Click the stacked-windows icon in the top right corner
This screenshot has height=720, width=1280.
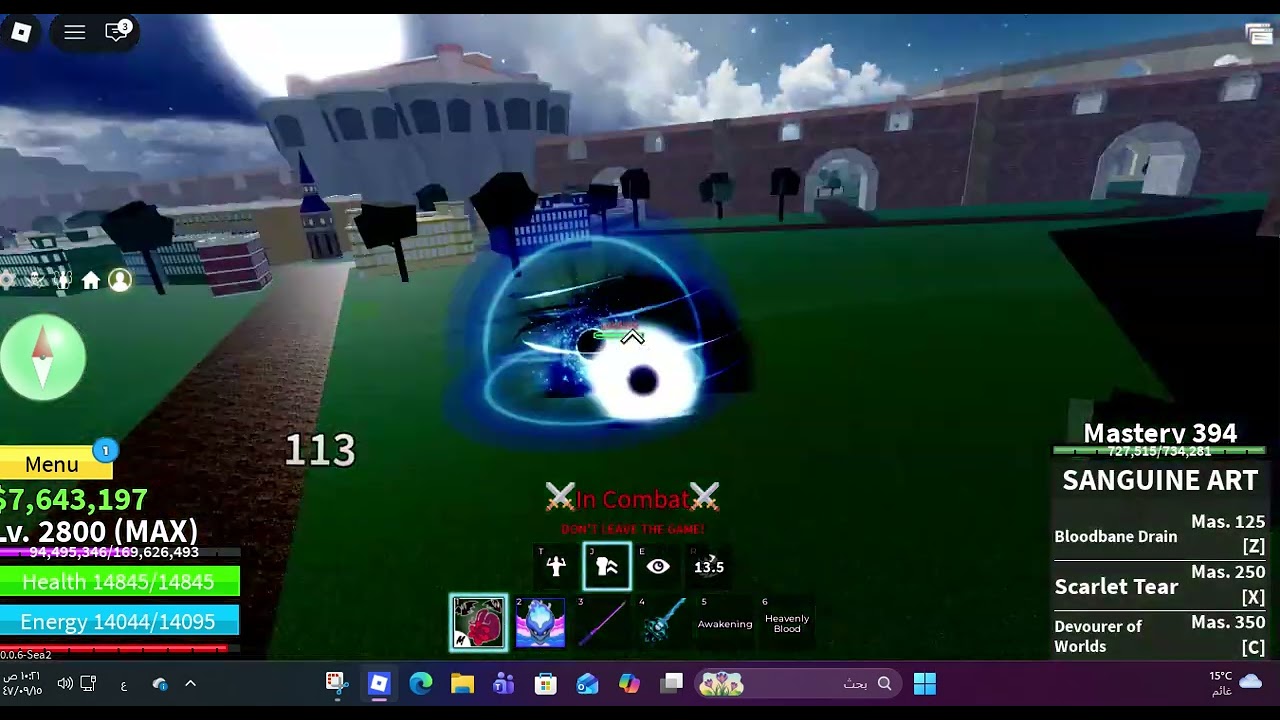pyautogui.click(x=1259, y=35)
